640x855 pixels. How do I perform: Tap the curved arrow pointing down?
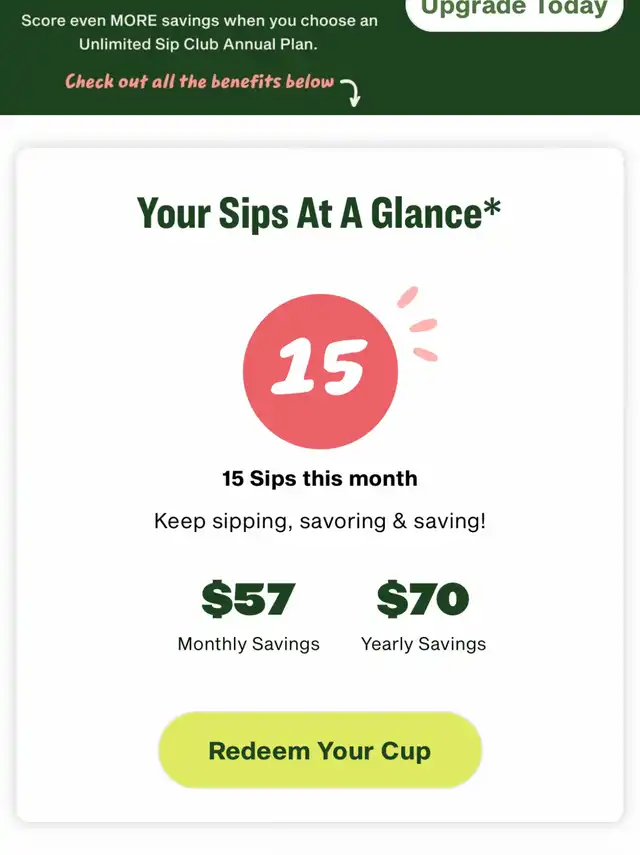pyautogui.click(x=350, y=91)
